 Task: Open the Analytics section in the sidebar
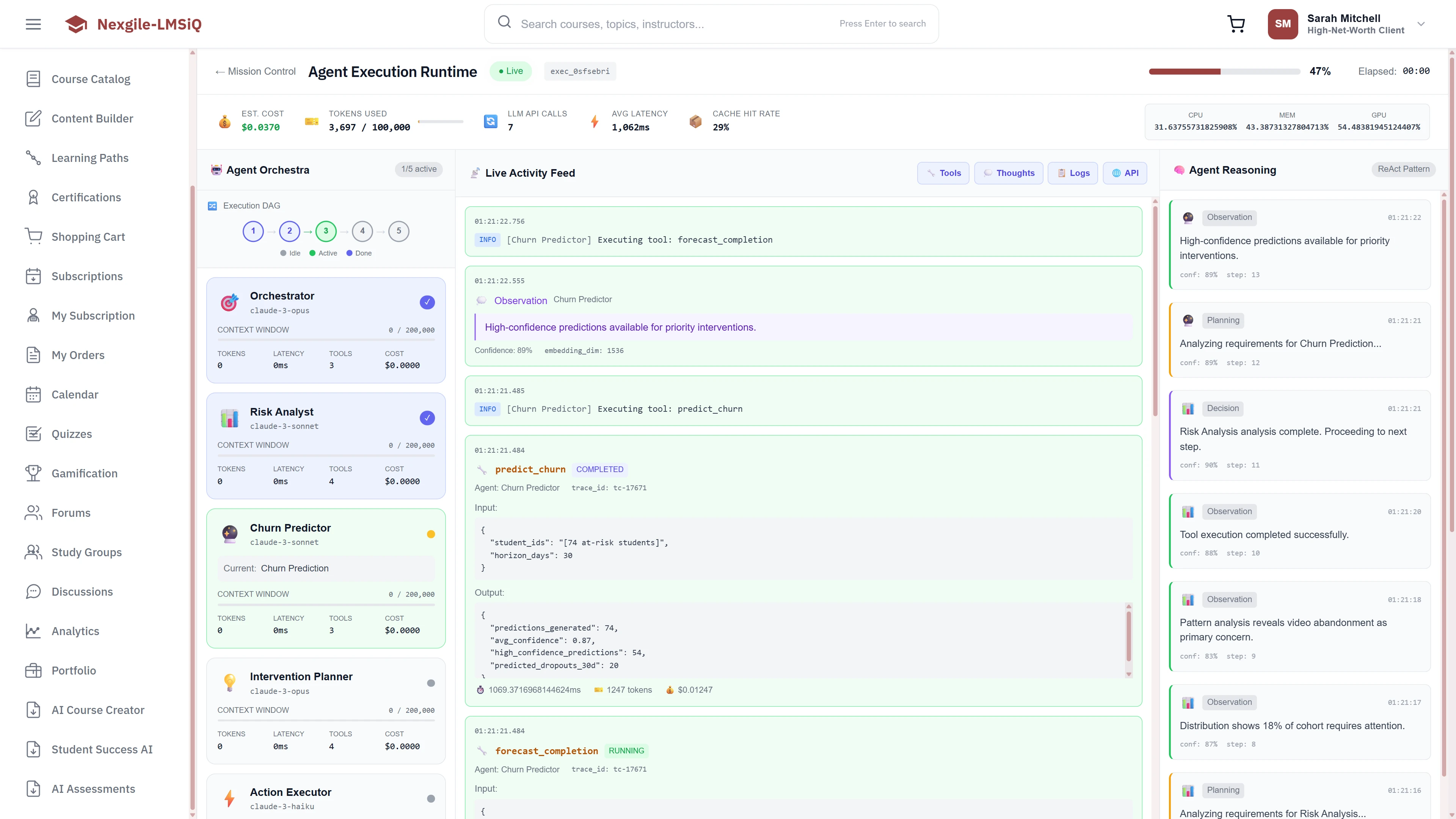pyautogui.click(x=75, y=631)
